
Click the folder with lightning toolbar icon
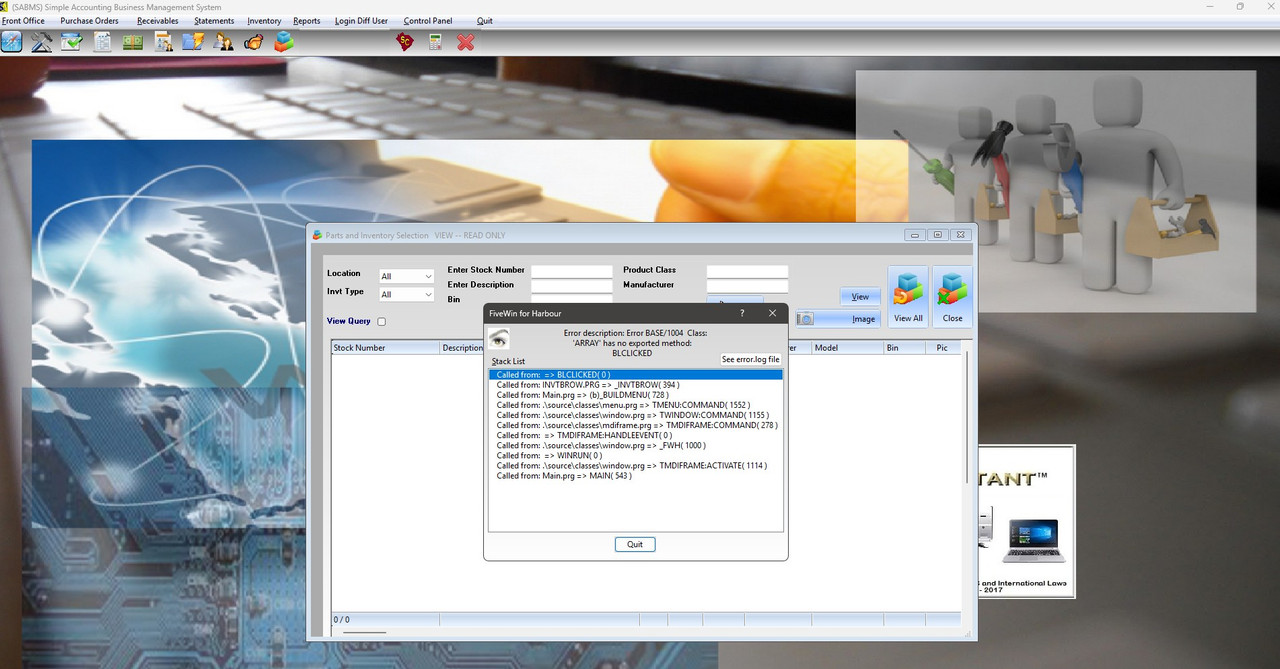(x=193, y=42)
